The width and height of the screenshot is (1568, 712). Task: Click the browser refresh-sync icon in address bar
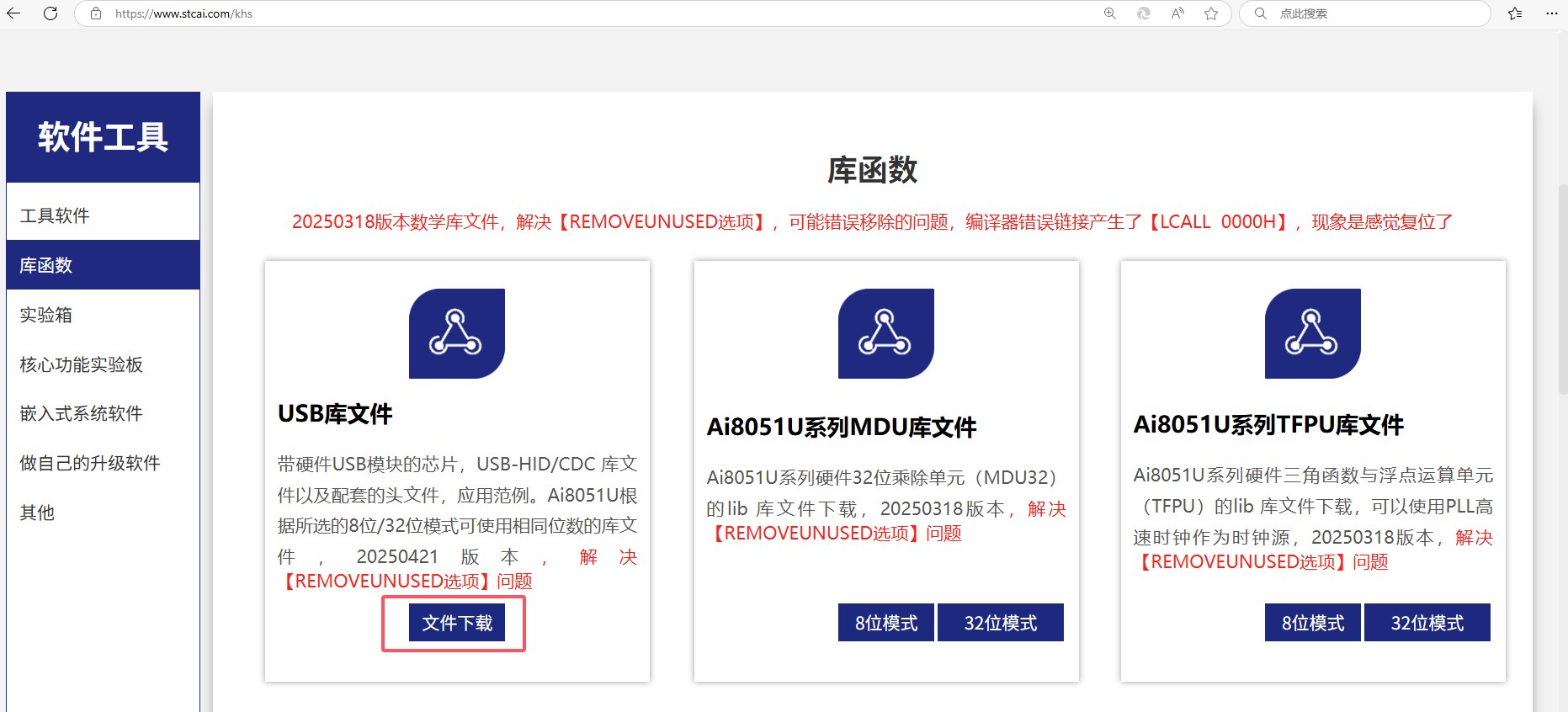[1144, 13]
